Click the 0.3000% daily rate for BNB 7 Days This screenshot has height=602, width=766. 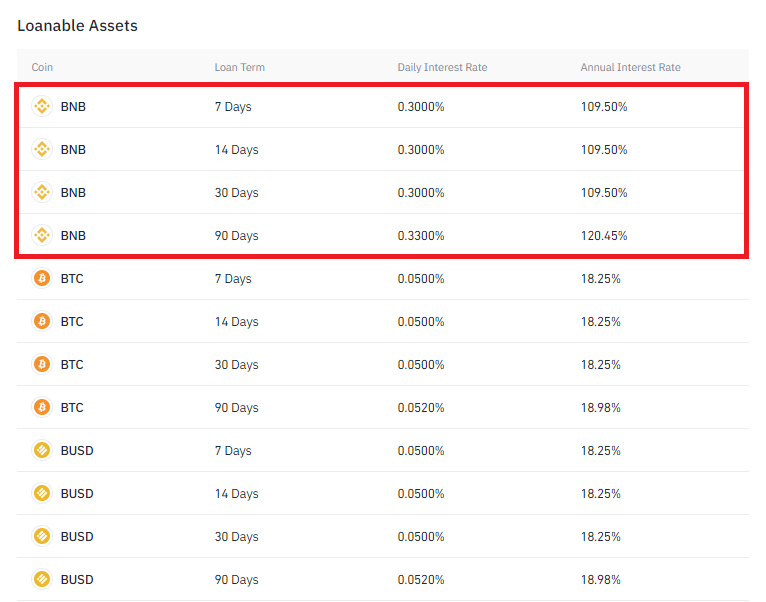tap(421, 107)
